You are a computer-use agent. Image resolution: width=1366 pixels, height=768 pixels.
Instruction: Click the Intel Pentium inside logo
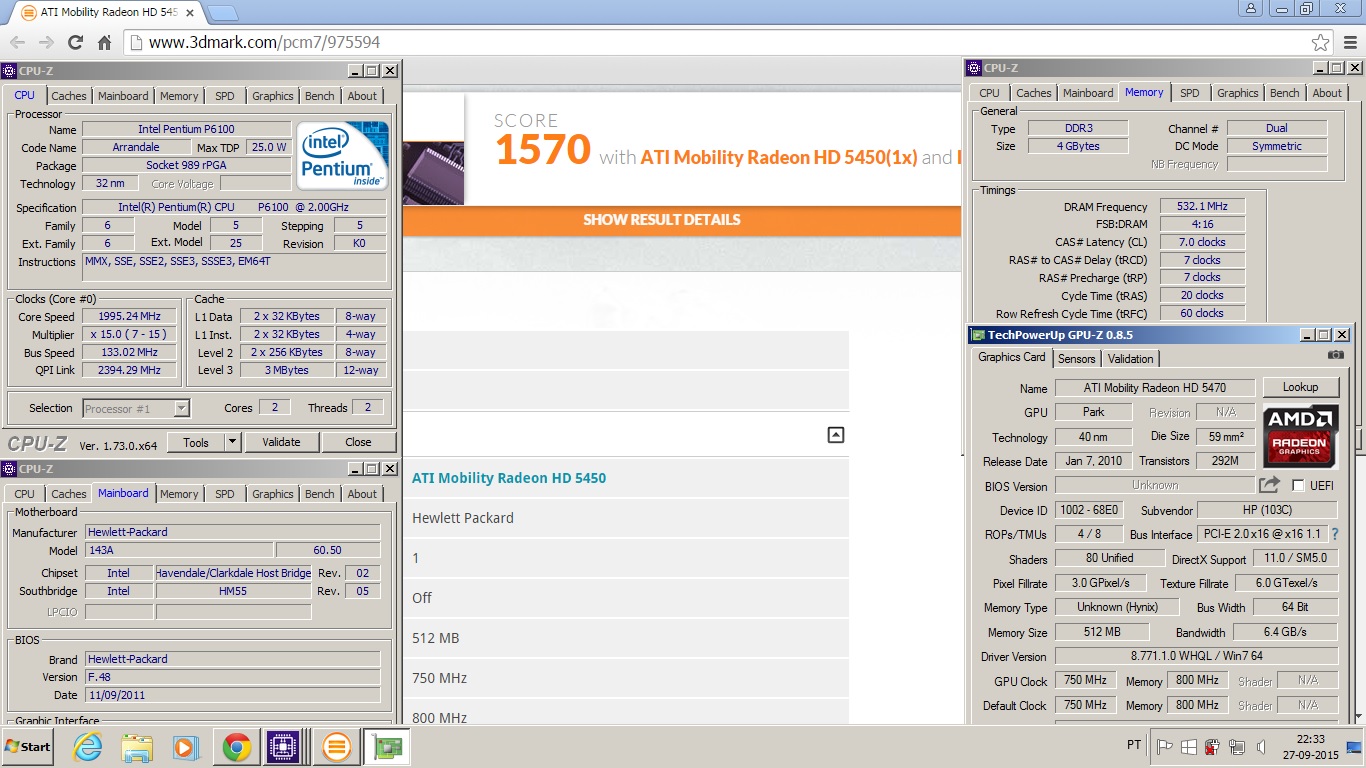tap(342, 155)
